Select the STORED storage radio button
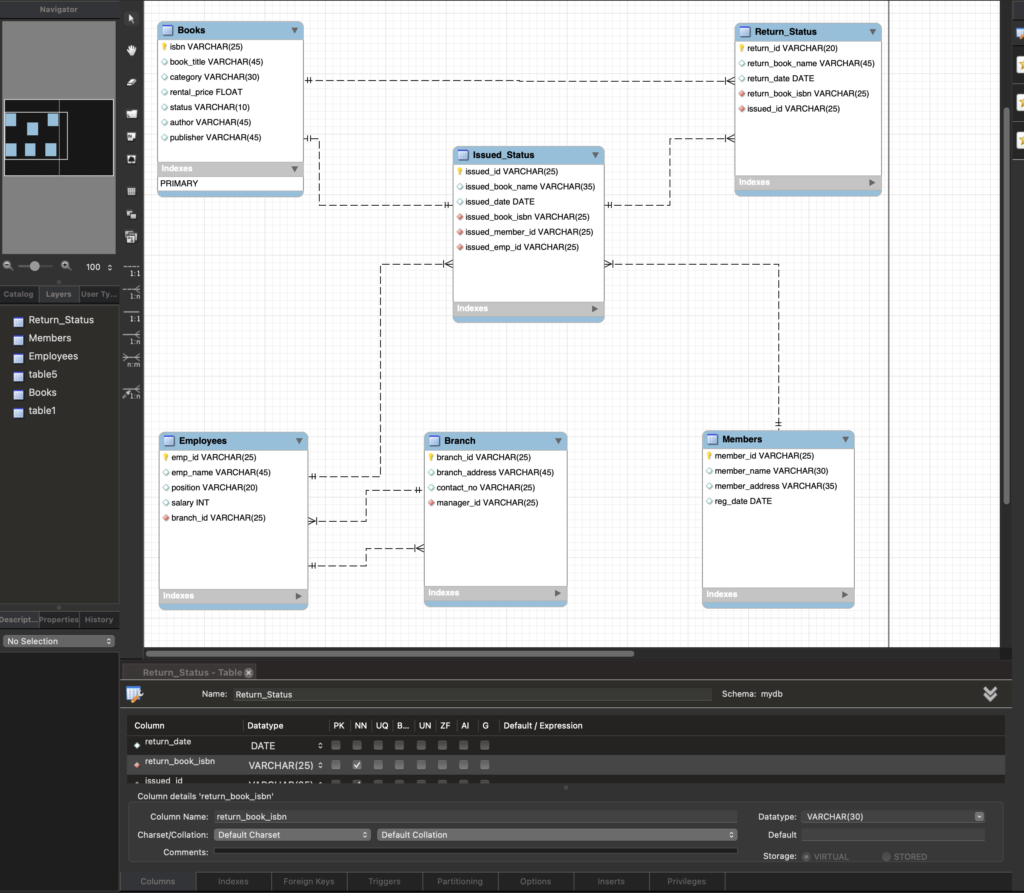 click(887, 857)
